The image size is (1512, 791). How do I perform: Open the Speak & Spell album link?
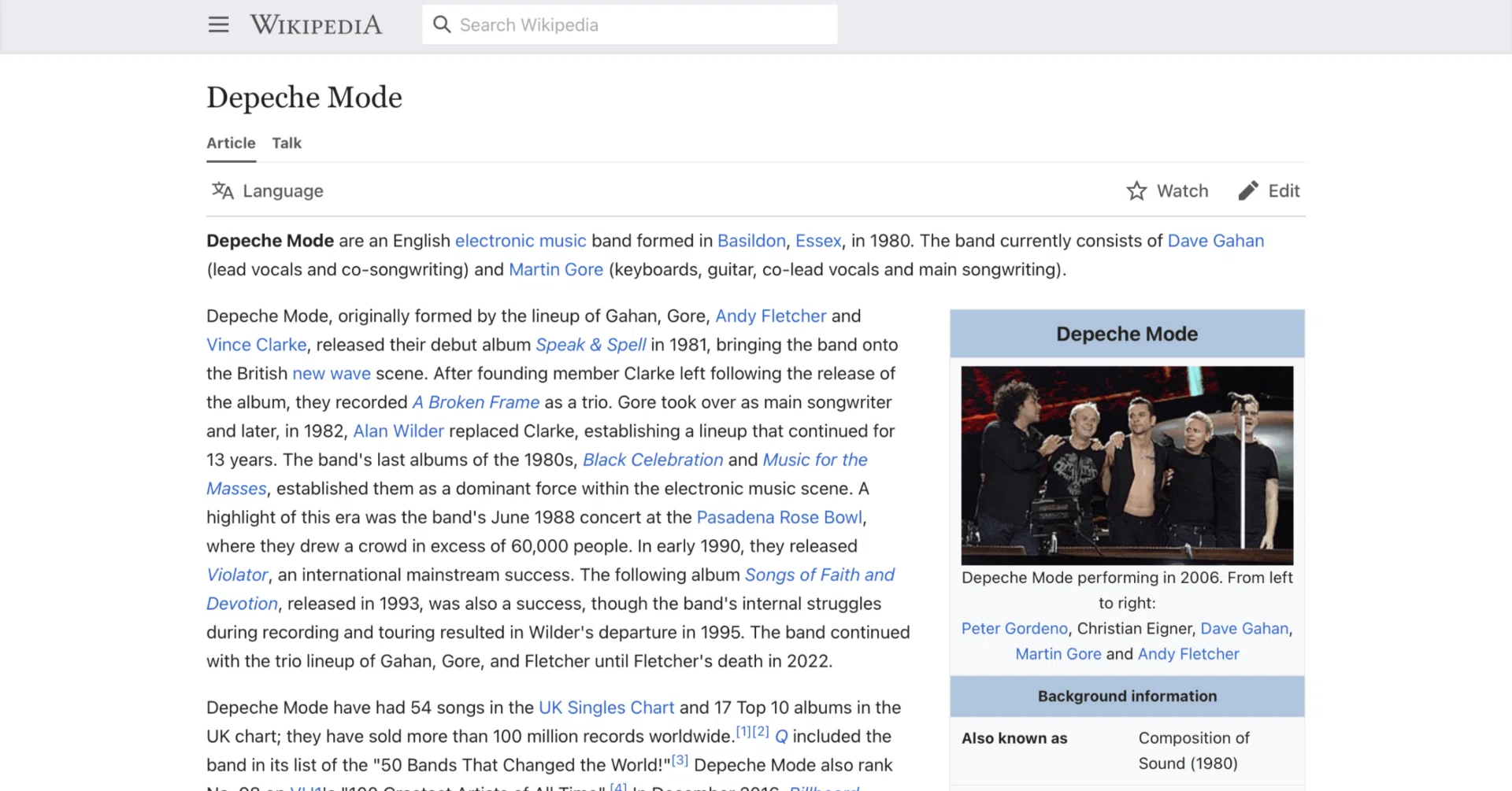pyautogui.click(x=591, y=345)
